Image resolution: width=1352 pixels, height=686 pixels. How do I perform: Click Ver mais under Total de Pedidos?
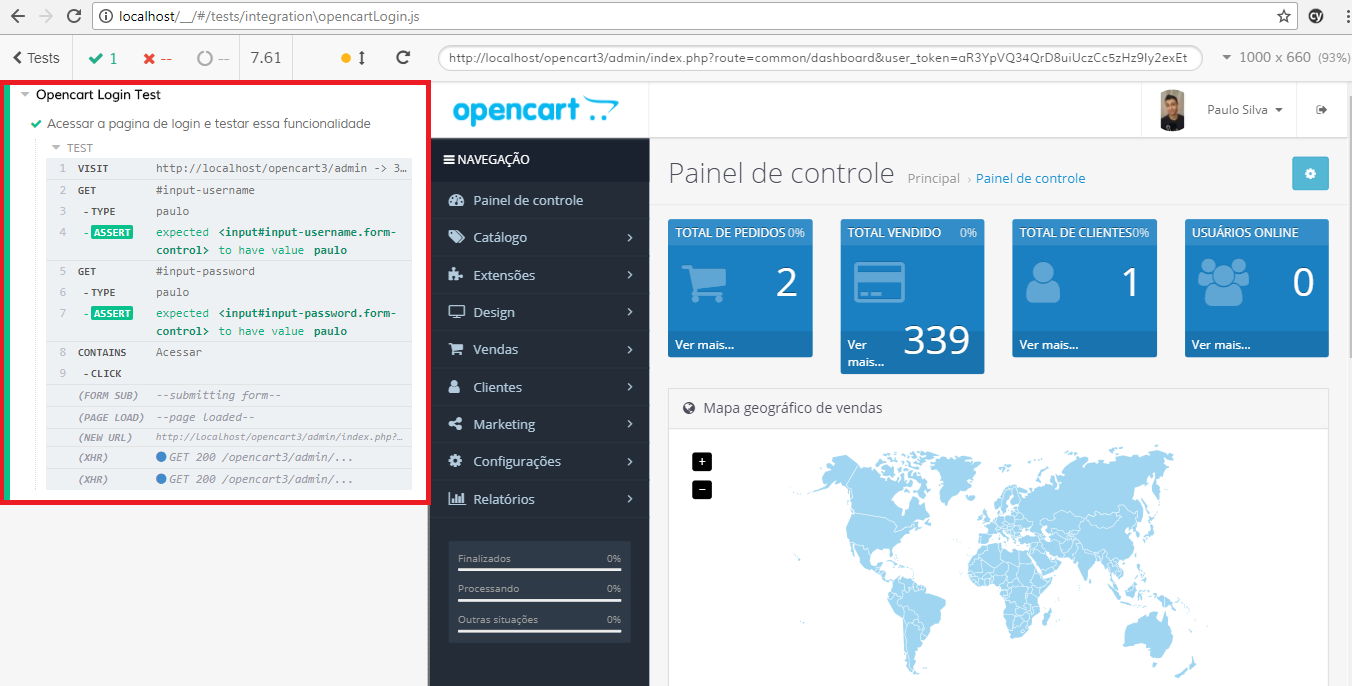tap(705, 344)
